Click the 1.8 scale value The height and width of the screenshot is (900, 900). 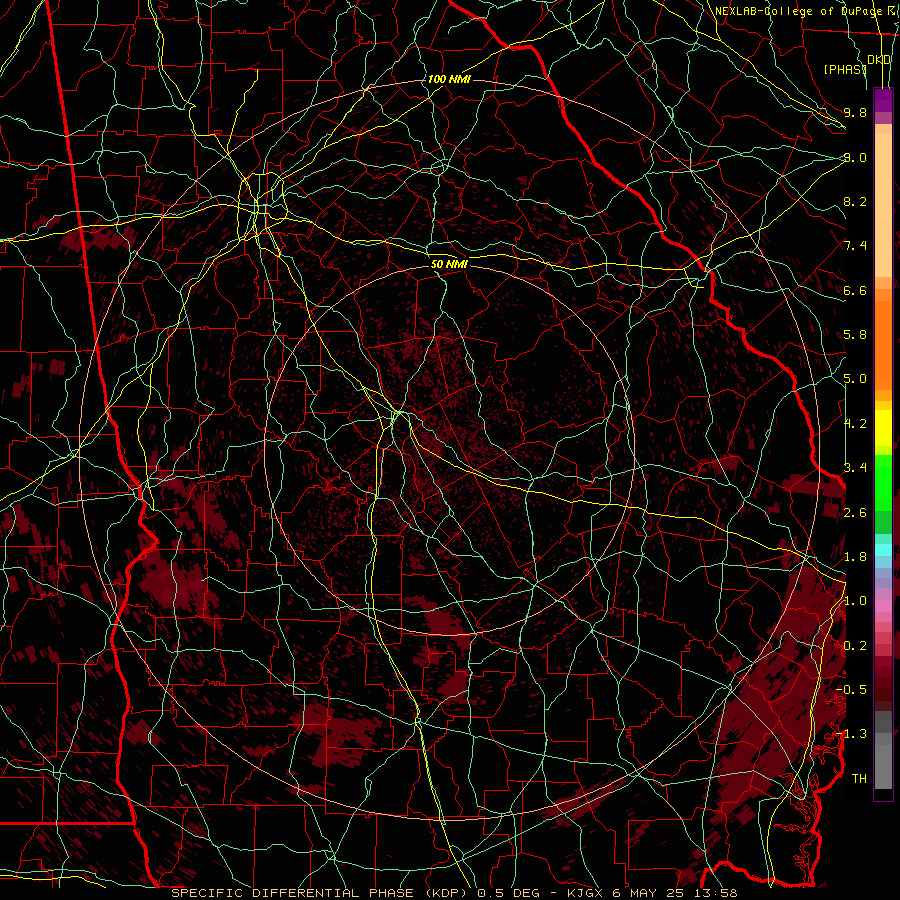coord(855,557)
